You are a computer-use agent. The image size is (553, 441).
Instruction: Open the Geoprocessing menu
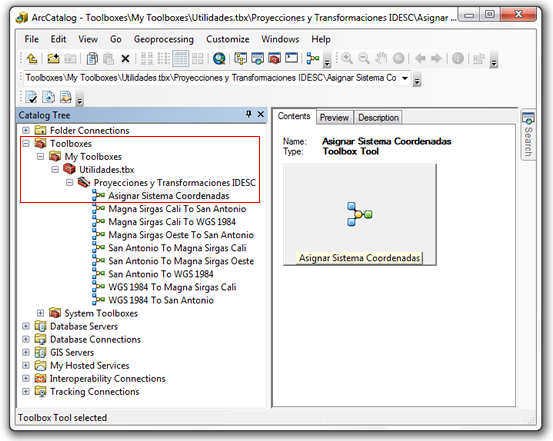click(164, 39)
